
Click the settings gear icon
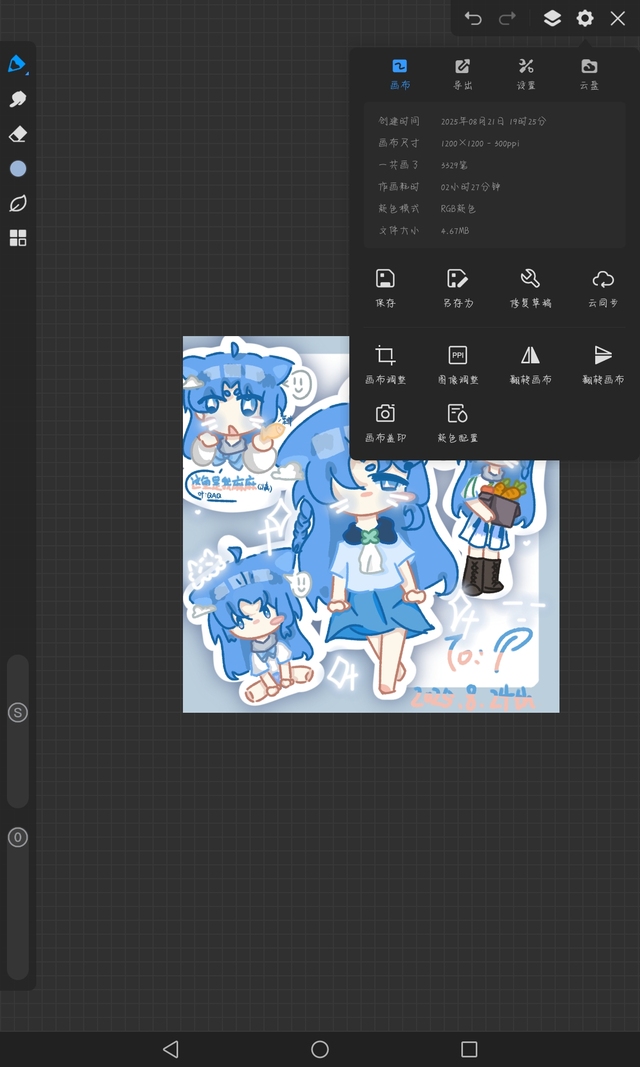[585, 18]
